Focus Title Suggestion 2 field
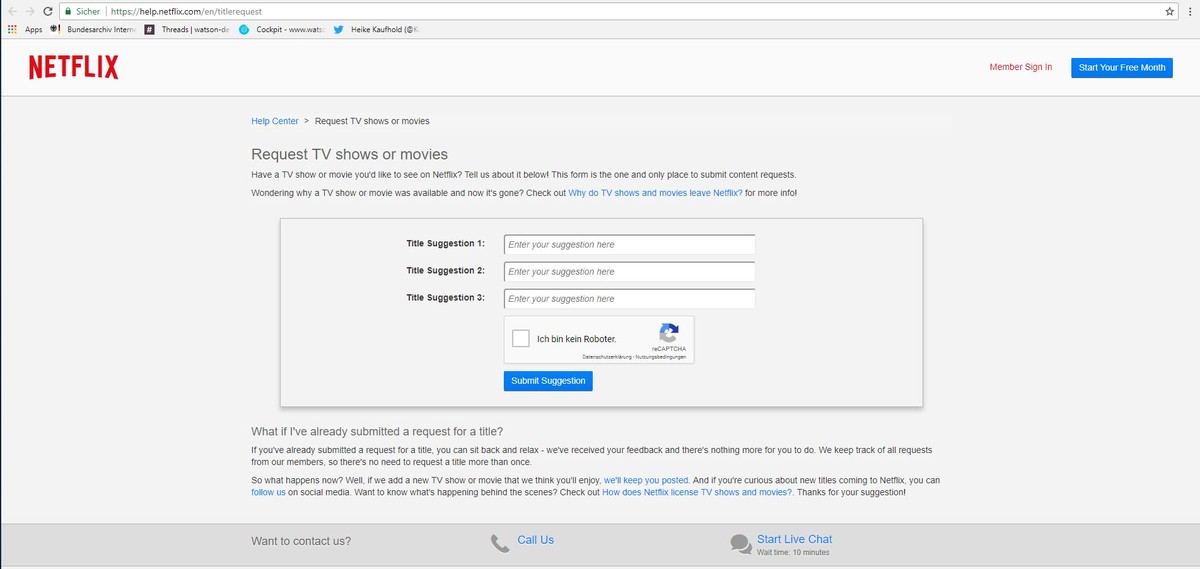 point(629,272)
